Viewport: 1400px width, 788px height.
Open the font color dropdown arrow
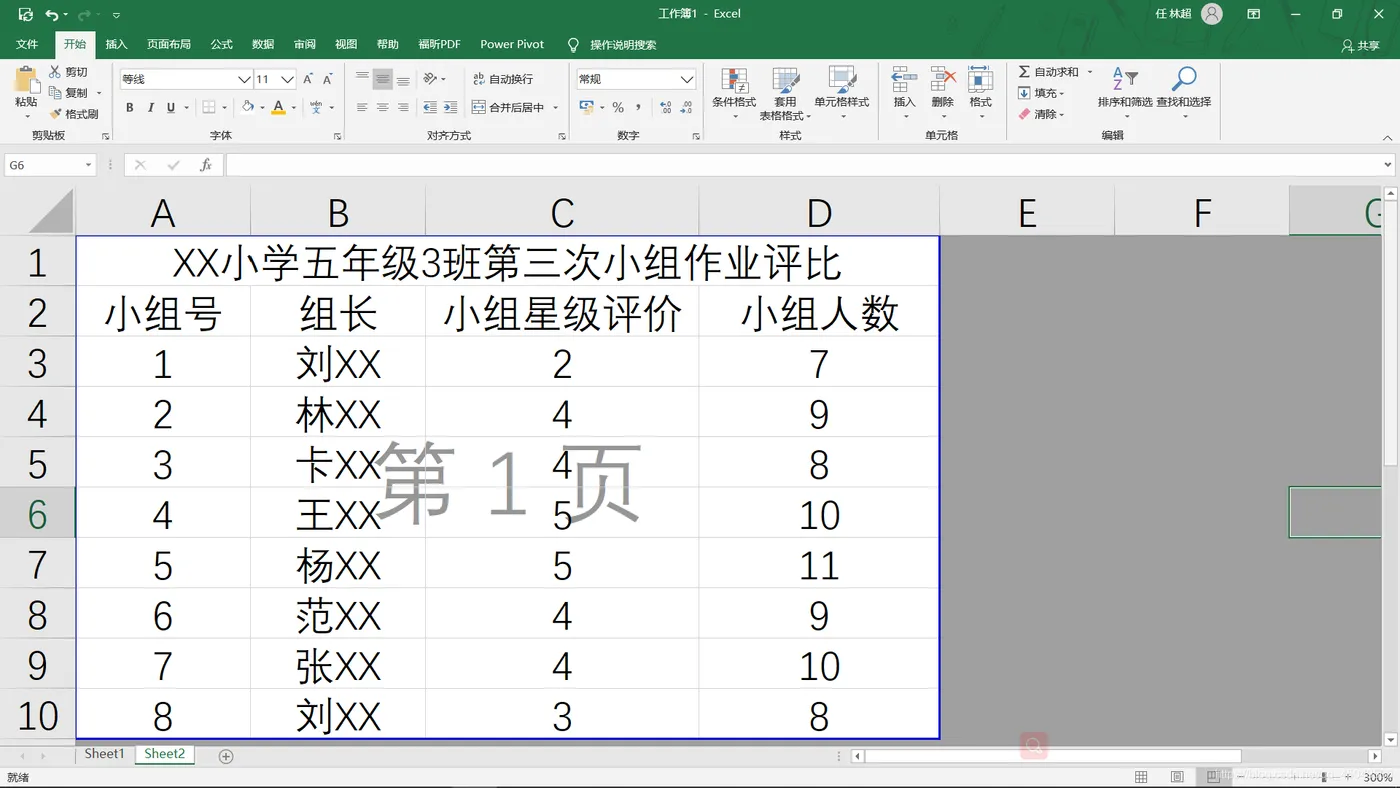point(295,108)
